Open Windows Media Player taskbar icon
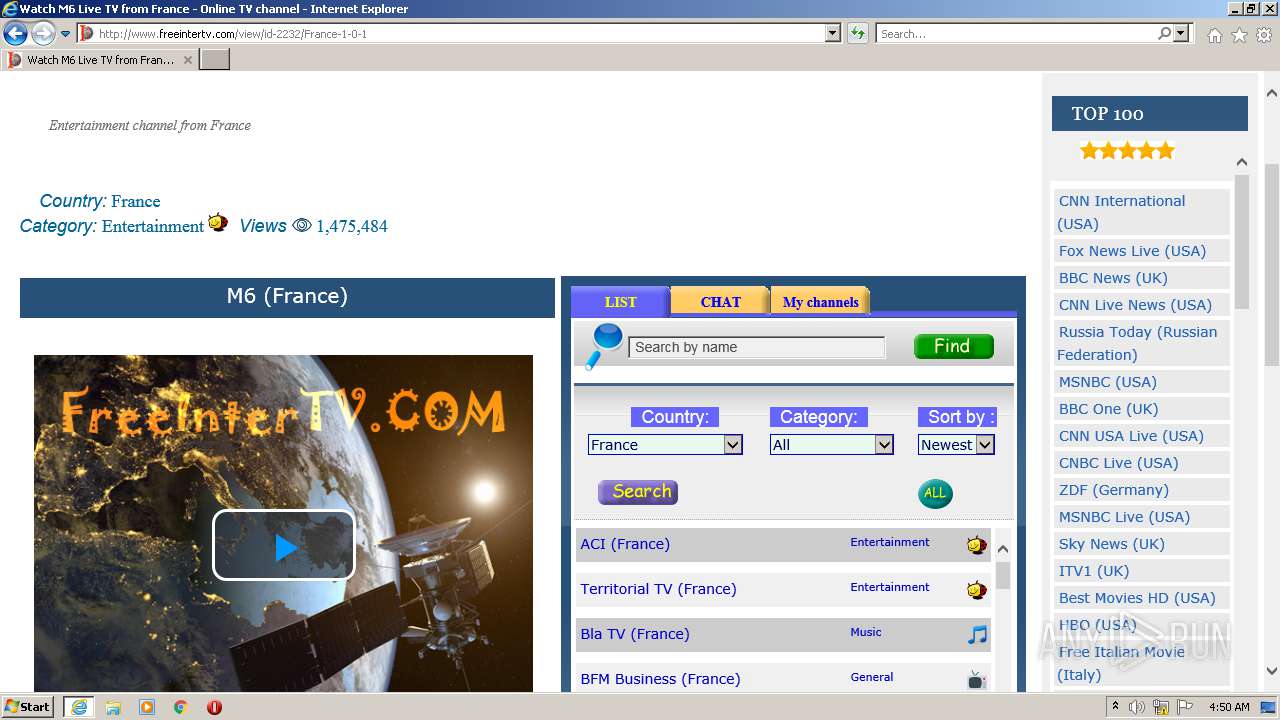Image resolution: width=1280 pixels, height=720 pixels. click(x=147, y=707)
